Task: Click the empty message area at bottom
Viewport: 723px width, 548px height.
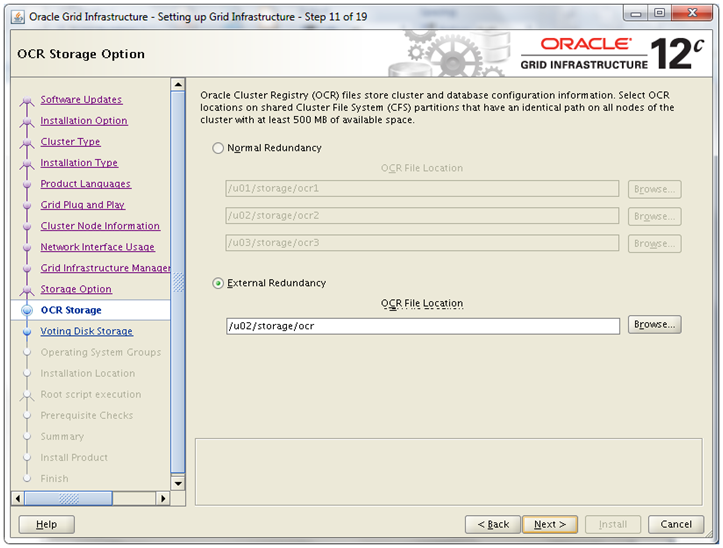Action: [x=449, y=472]
